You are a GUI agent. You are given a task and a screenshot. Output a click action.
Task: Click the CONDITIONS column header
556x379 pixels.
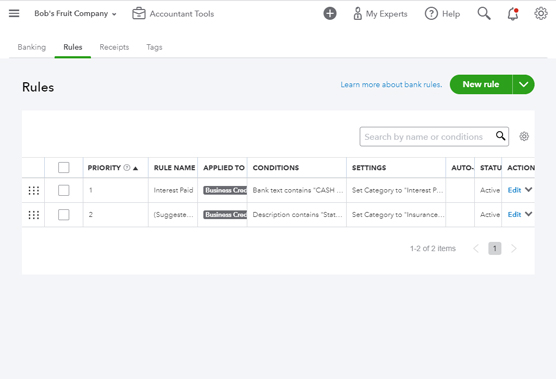coord(276,168)
